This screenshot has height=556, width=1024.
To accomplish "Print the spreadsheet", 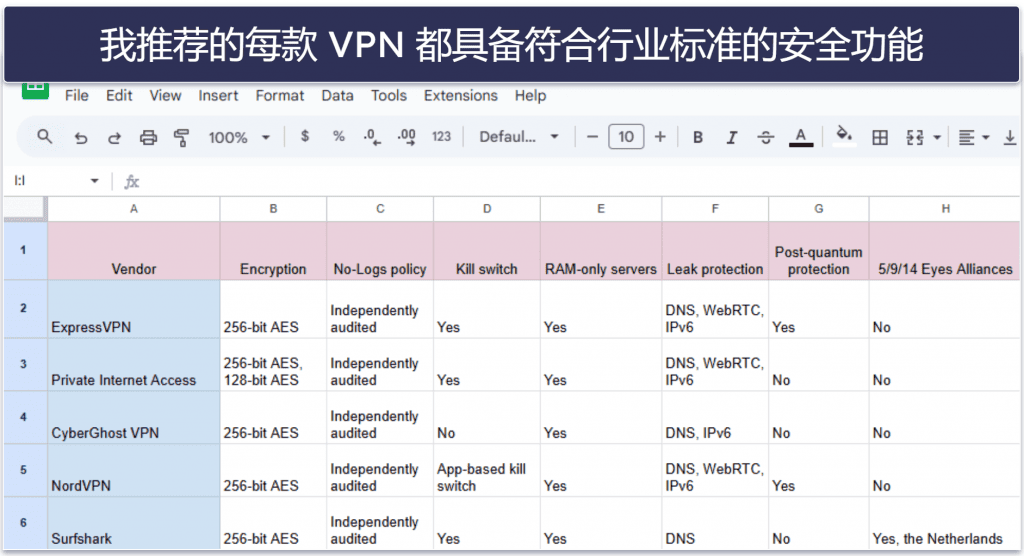I will pos(148,137).
